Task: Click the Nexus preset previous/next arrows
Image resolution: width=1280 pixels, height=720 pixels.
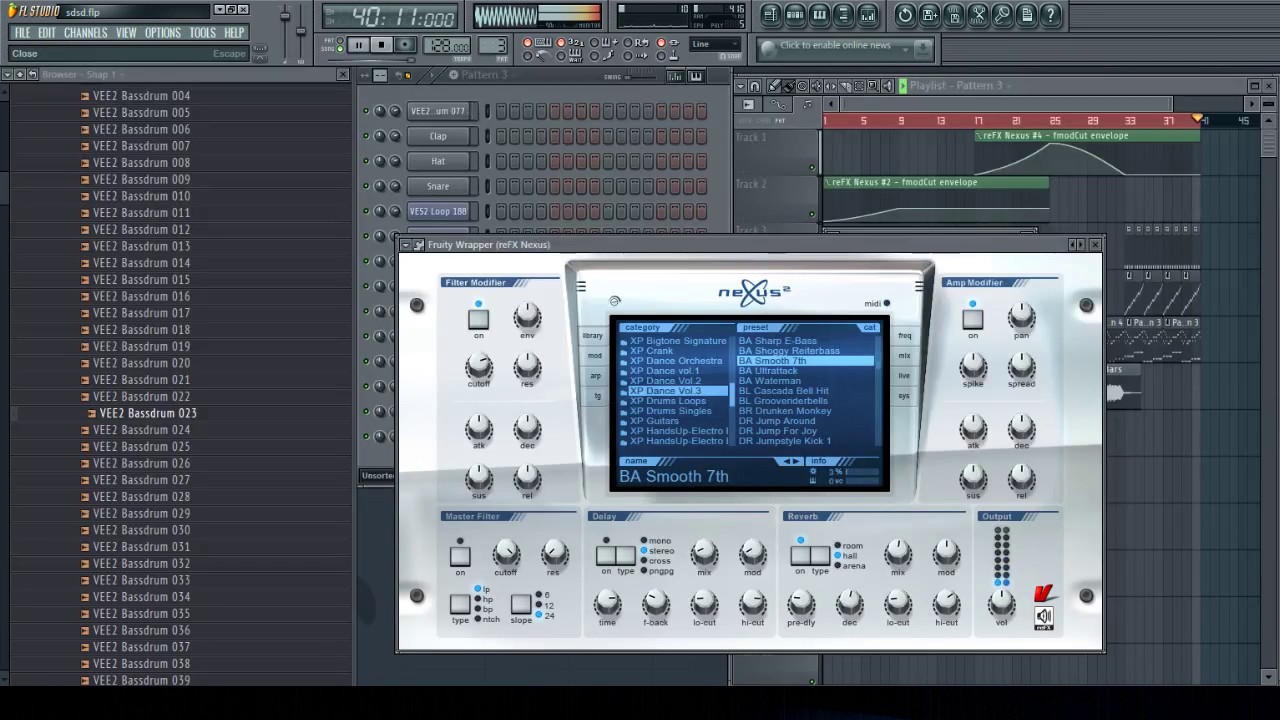Action: click(x=791, y=461)
